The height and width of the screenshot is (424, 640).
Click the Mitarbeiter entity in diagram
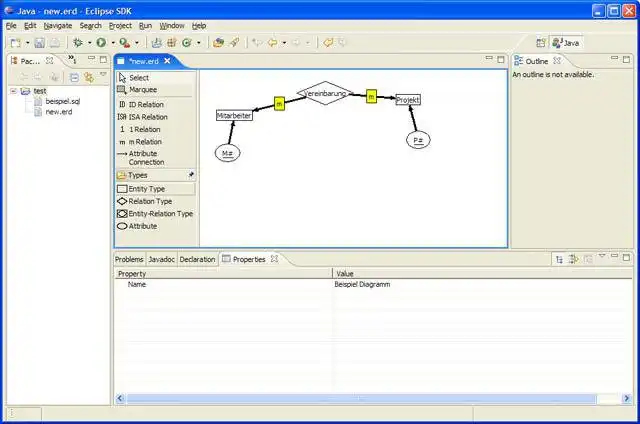pos(234,115)
